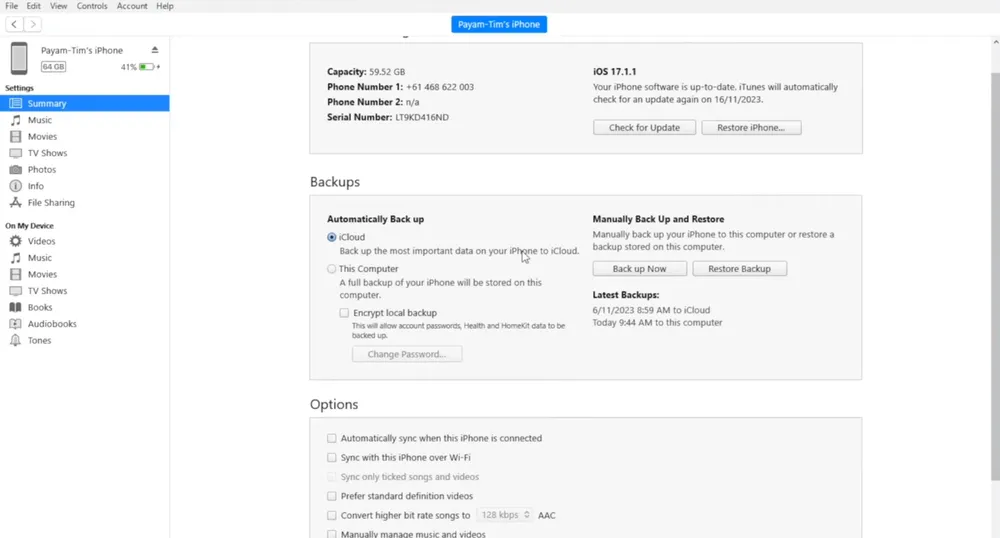The width and height of the screenshot is (1000, 538).
Task: Click the TV Shows icon under On My Device
Action: [15, 291]
